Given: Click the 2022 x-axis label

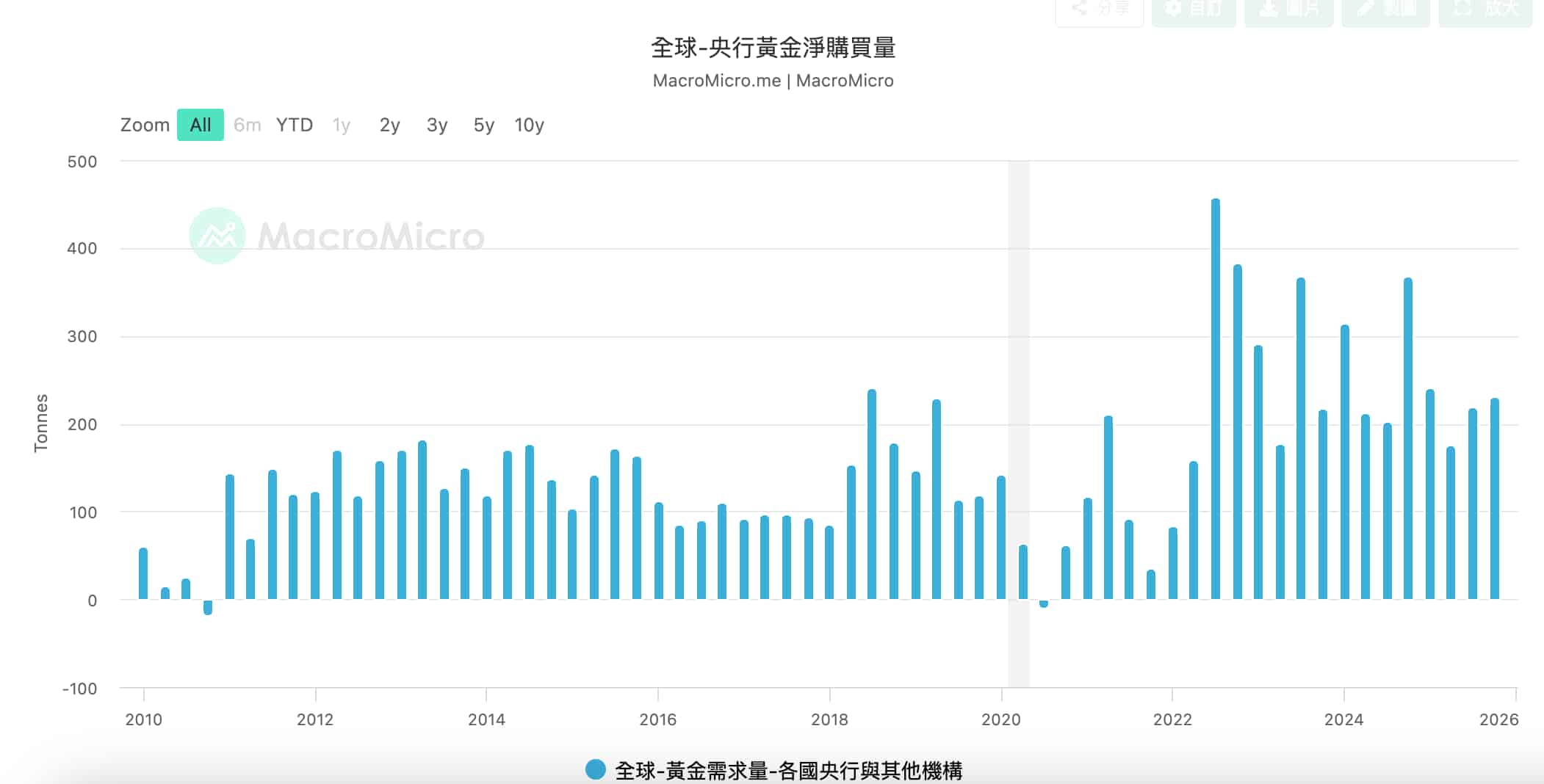Looking at the screenshot, I should tap(1172, 719).
